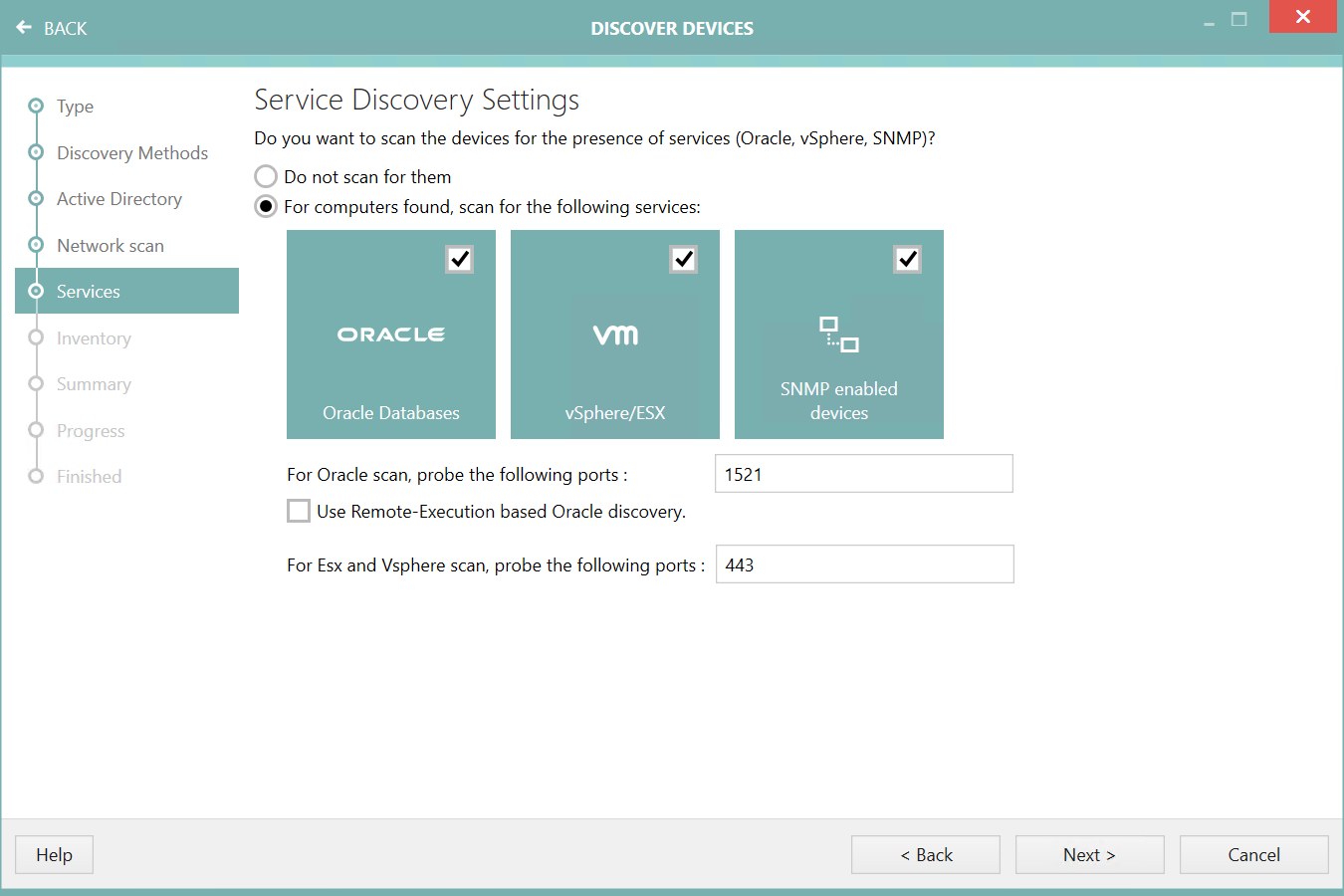Viewport: 1344px width, 896px height.
Task: Open the Help dialog
Action: [x=53, y=854]
